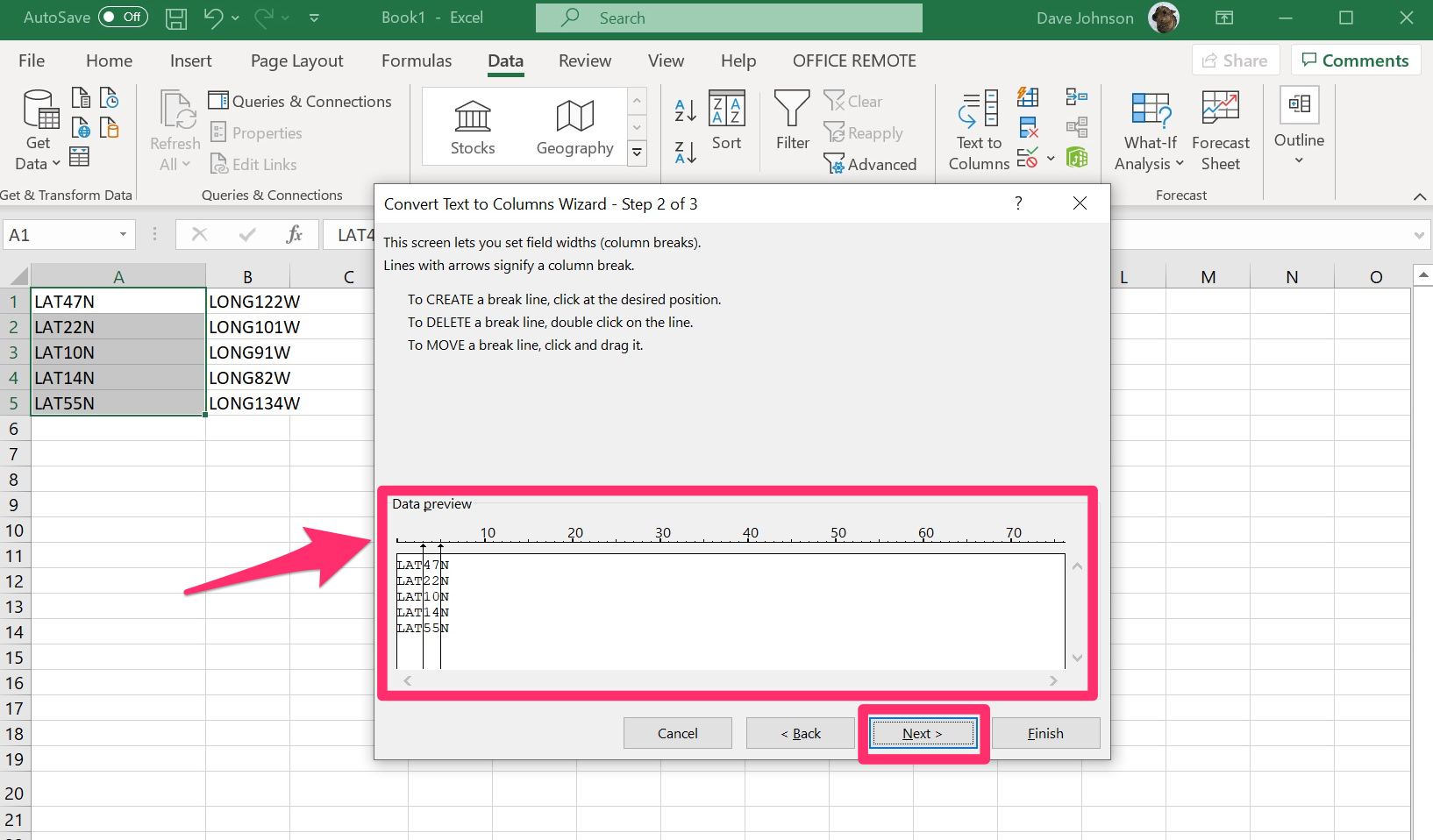Viewport: 1433px width, 840px height.
Task: Create a Forecast Sheet
Action: tap(1220, 131)
